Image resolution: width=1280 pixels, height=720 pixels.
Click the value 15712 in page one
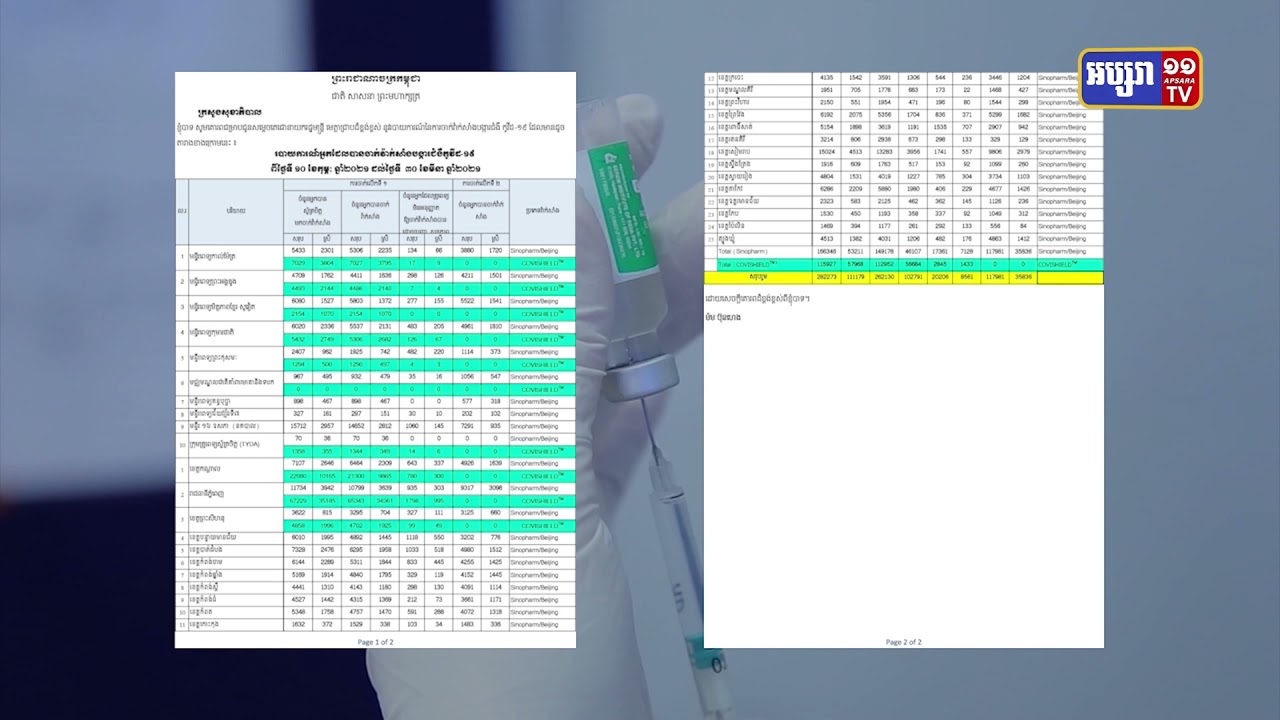pyautogui.click(x=298, y=426)
